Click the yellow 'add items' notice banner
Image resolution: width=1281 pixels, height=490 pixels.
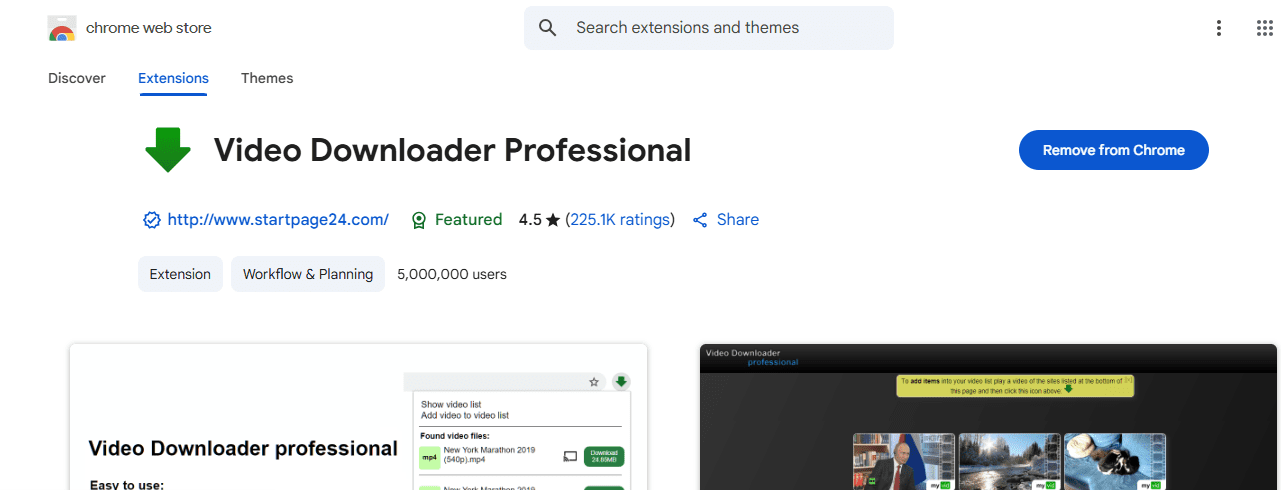(1015, 386)
